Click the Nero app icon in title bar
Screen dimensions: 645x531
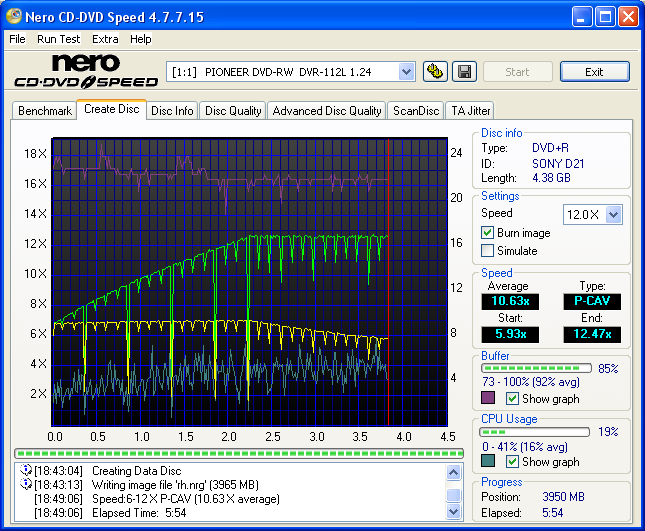tap(14, 17)
